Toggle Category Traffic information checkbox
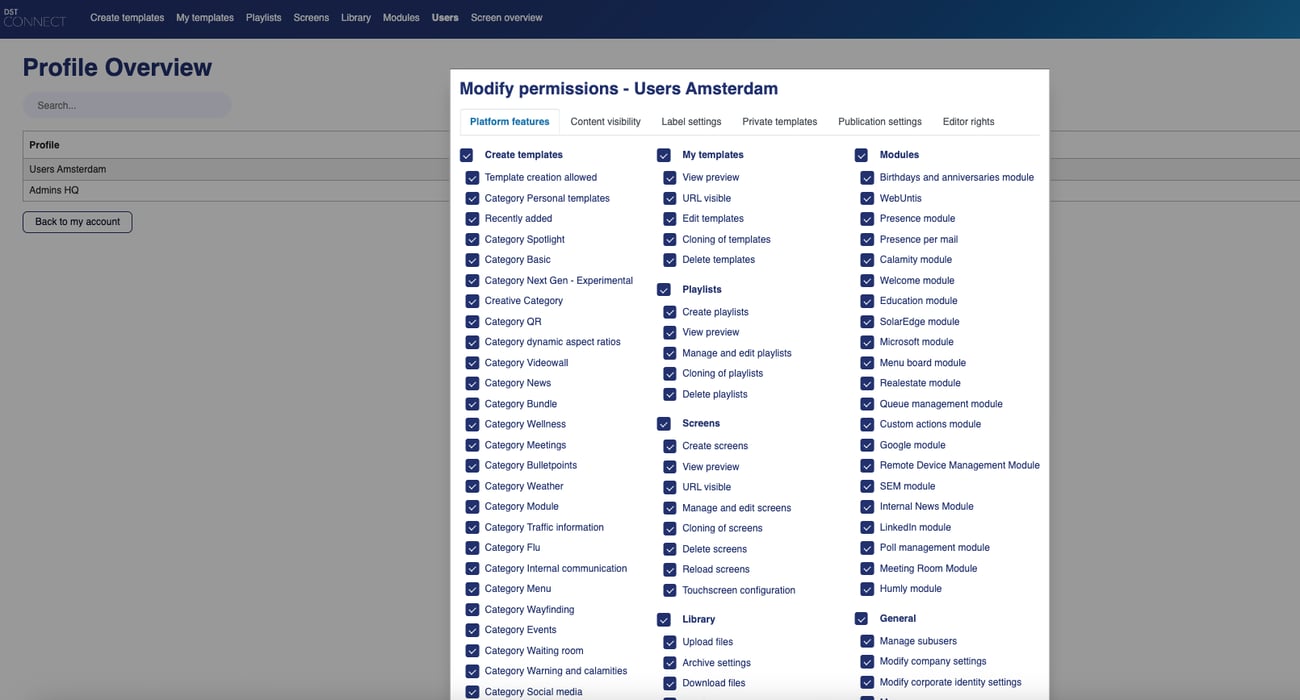 tap(472, 527)
